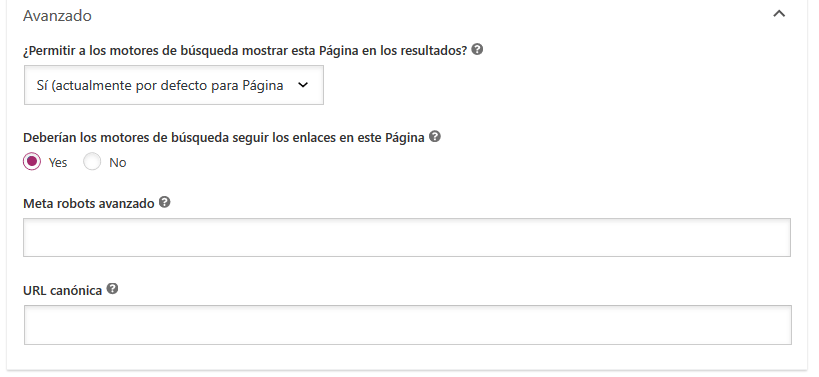This screenshot has height=377, width=819.
Task: Click the Avanzado section heading text
Action: [57, 16]
